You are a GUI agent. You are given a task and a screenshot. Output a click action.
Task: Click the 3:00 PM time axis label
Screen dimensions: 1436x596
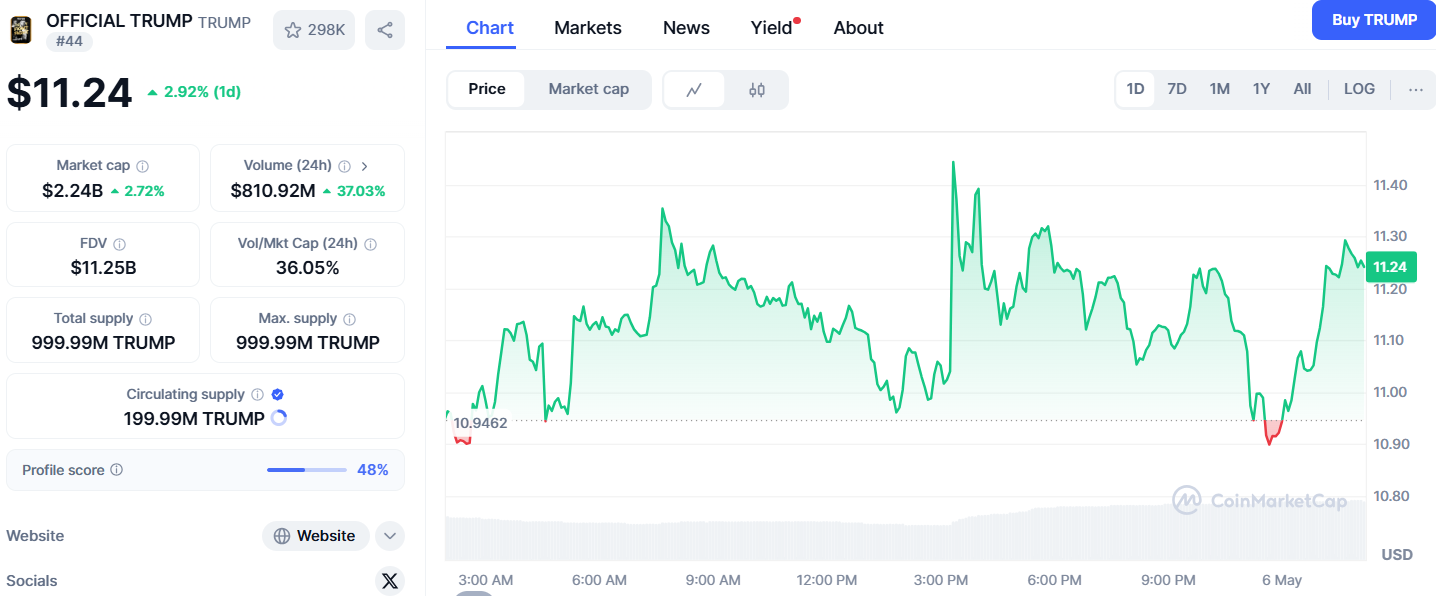940,580
